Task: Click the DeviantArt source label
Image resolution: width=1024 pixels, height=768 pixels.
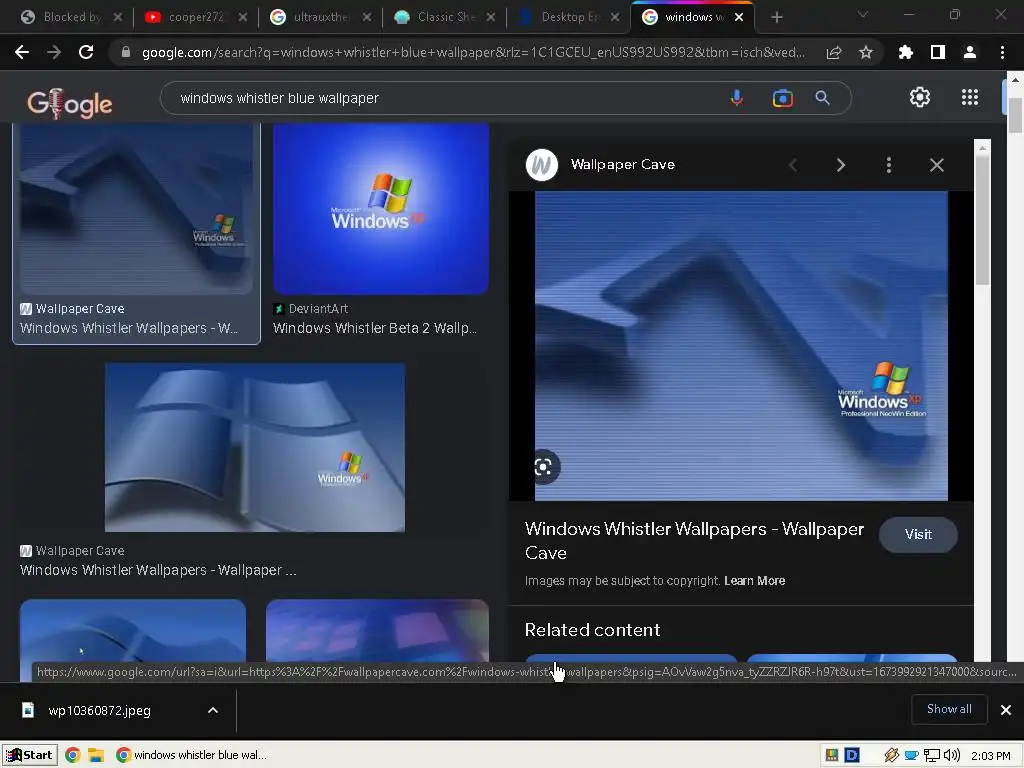Action: point(318,309)
